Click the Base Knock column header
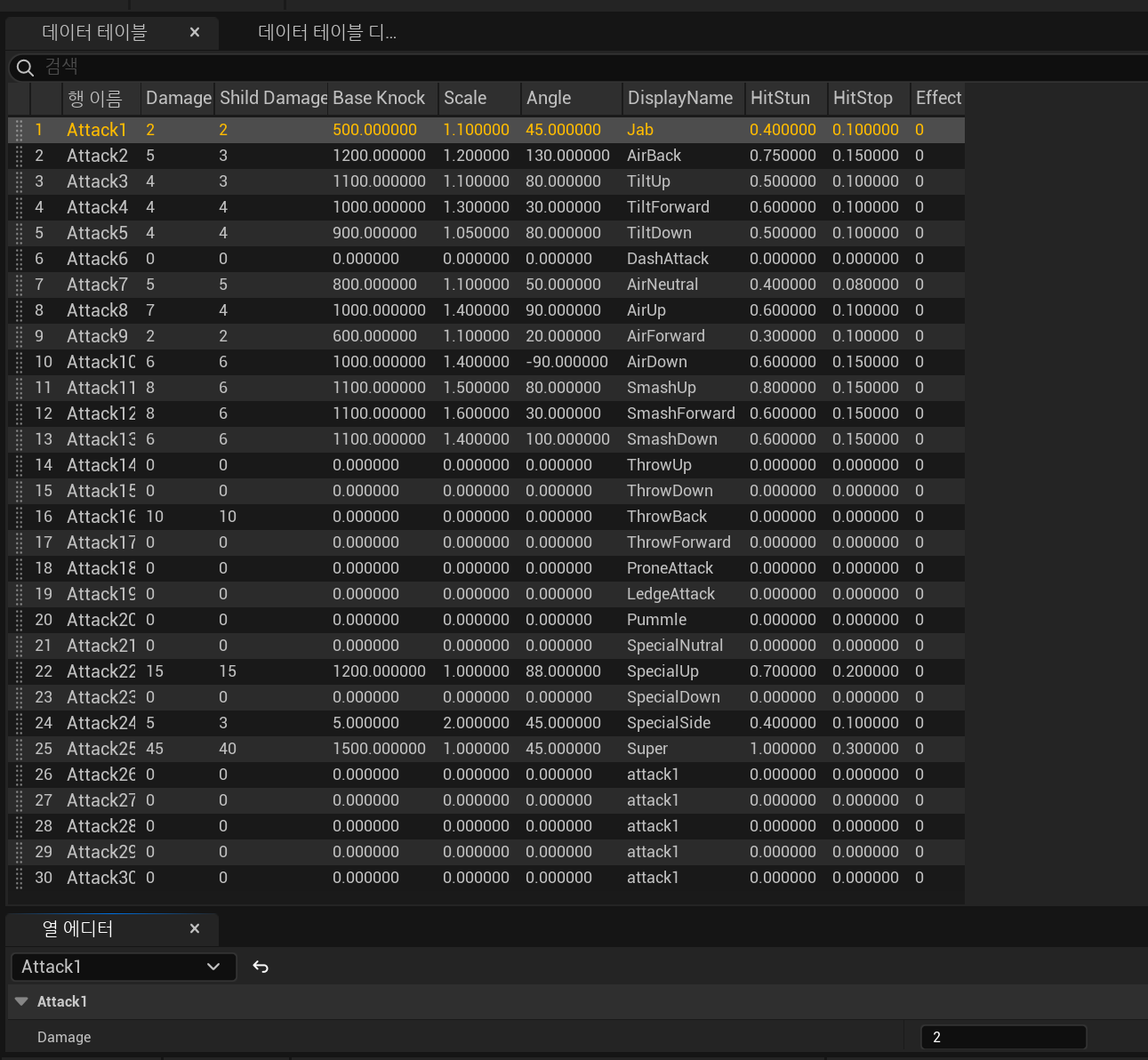Screen dimensions: 1148x1060 [382, 98]
